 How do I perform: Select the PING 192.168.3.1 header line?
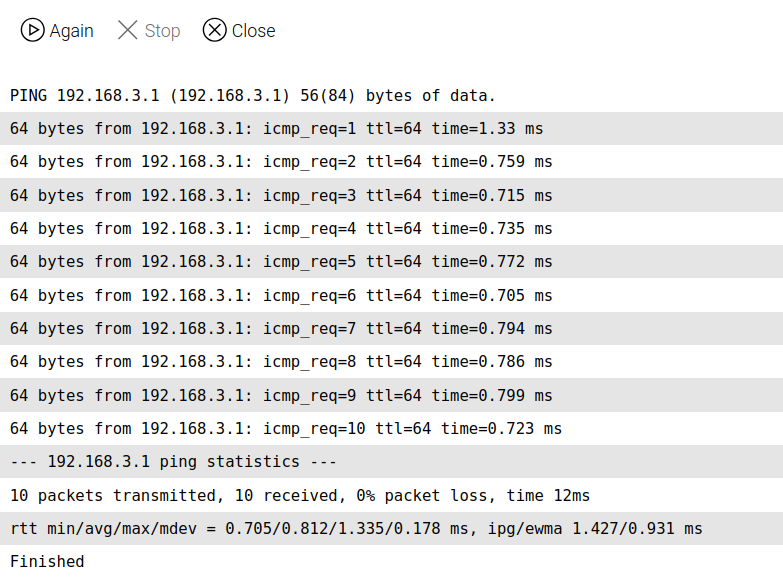click(x=253, y=96)
